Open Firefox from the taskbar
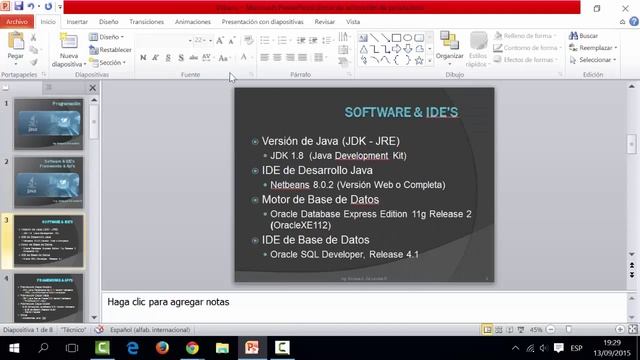 (x=162, y=348)
